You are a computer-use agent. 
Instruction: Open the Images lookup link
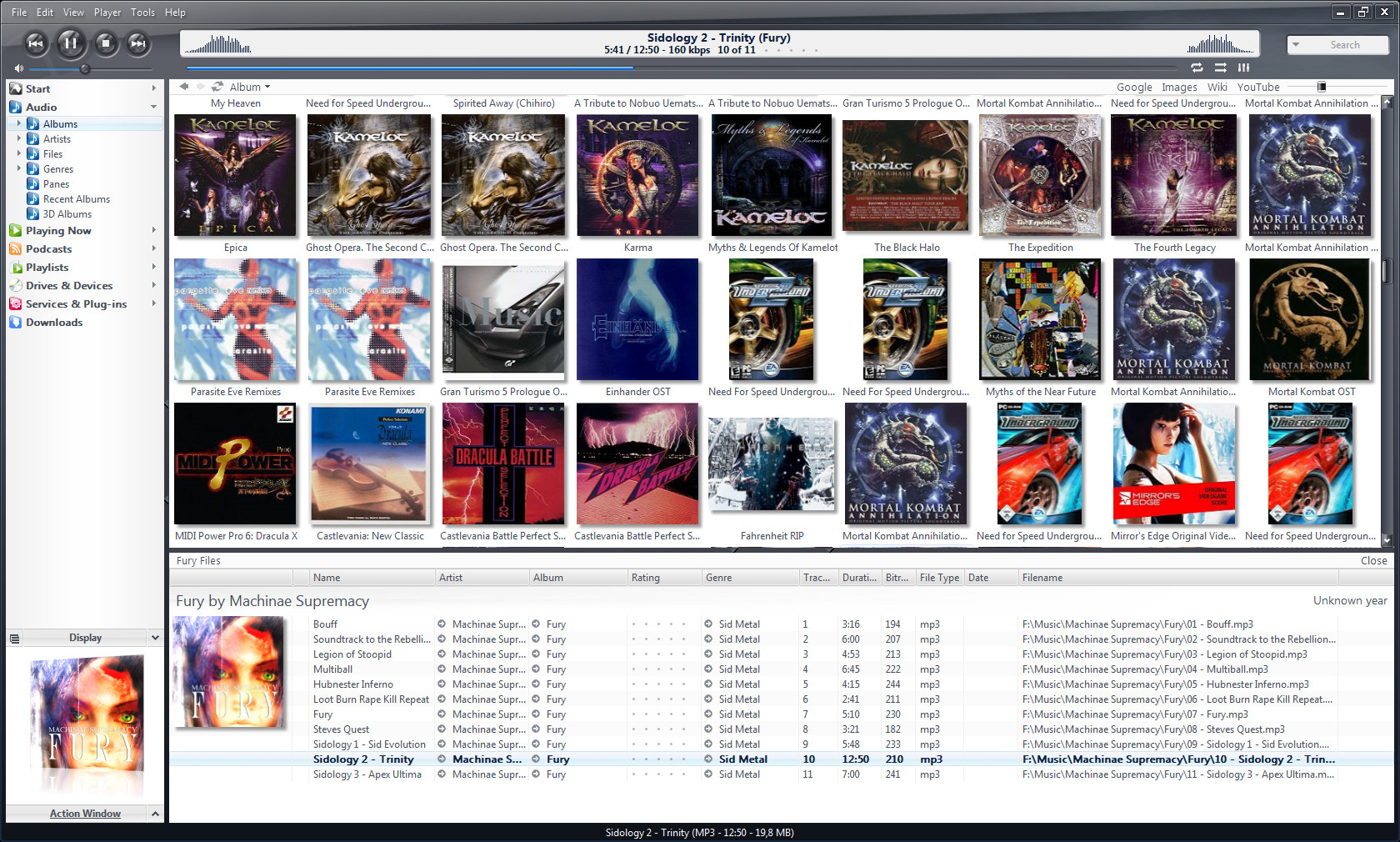(x=1179, y=87)
